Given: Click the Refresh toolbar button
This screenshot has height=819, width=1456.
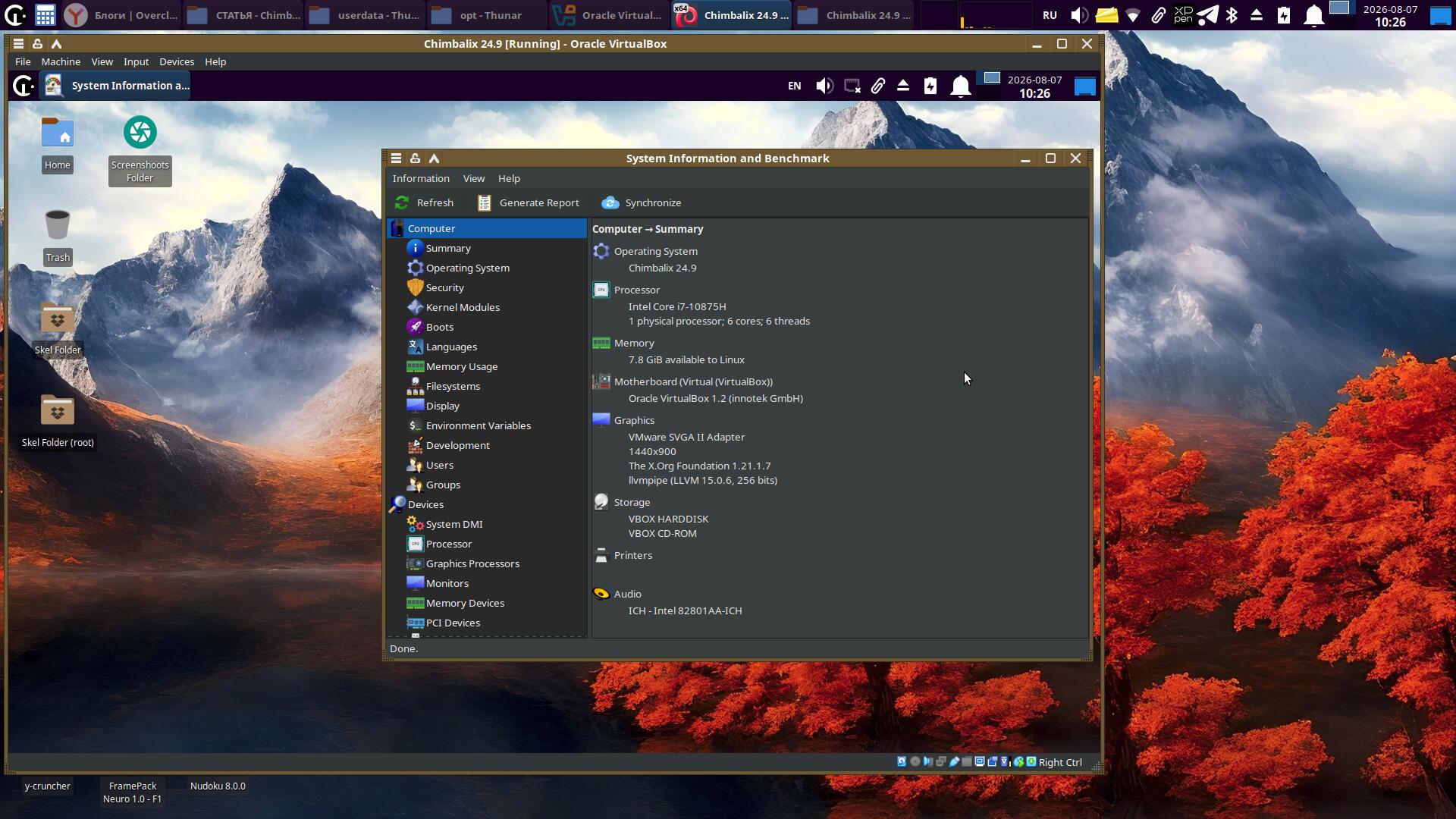Looking at the screenshot, I should tap(425, 202).
